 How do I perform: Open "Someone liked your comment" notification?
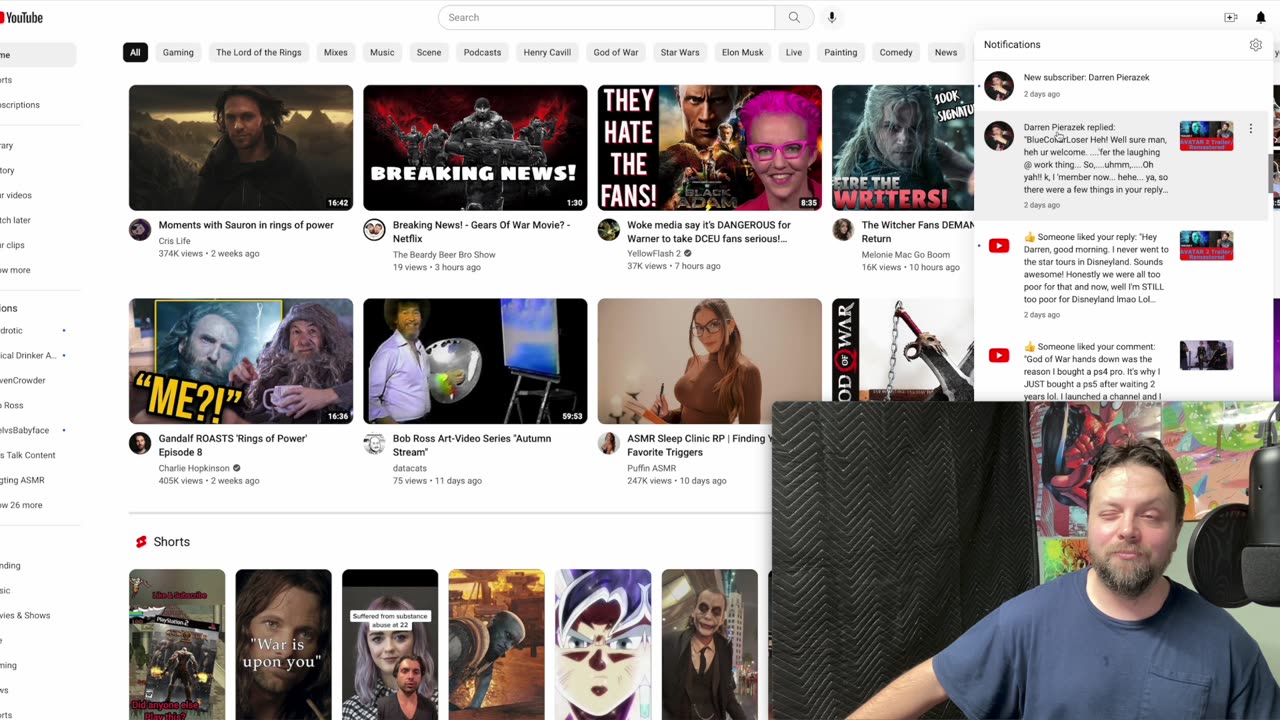click(x=1123, y=368)
